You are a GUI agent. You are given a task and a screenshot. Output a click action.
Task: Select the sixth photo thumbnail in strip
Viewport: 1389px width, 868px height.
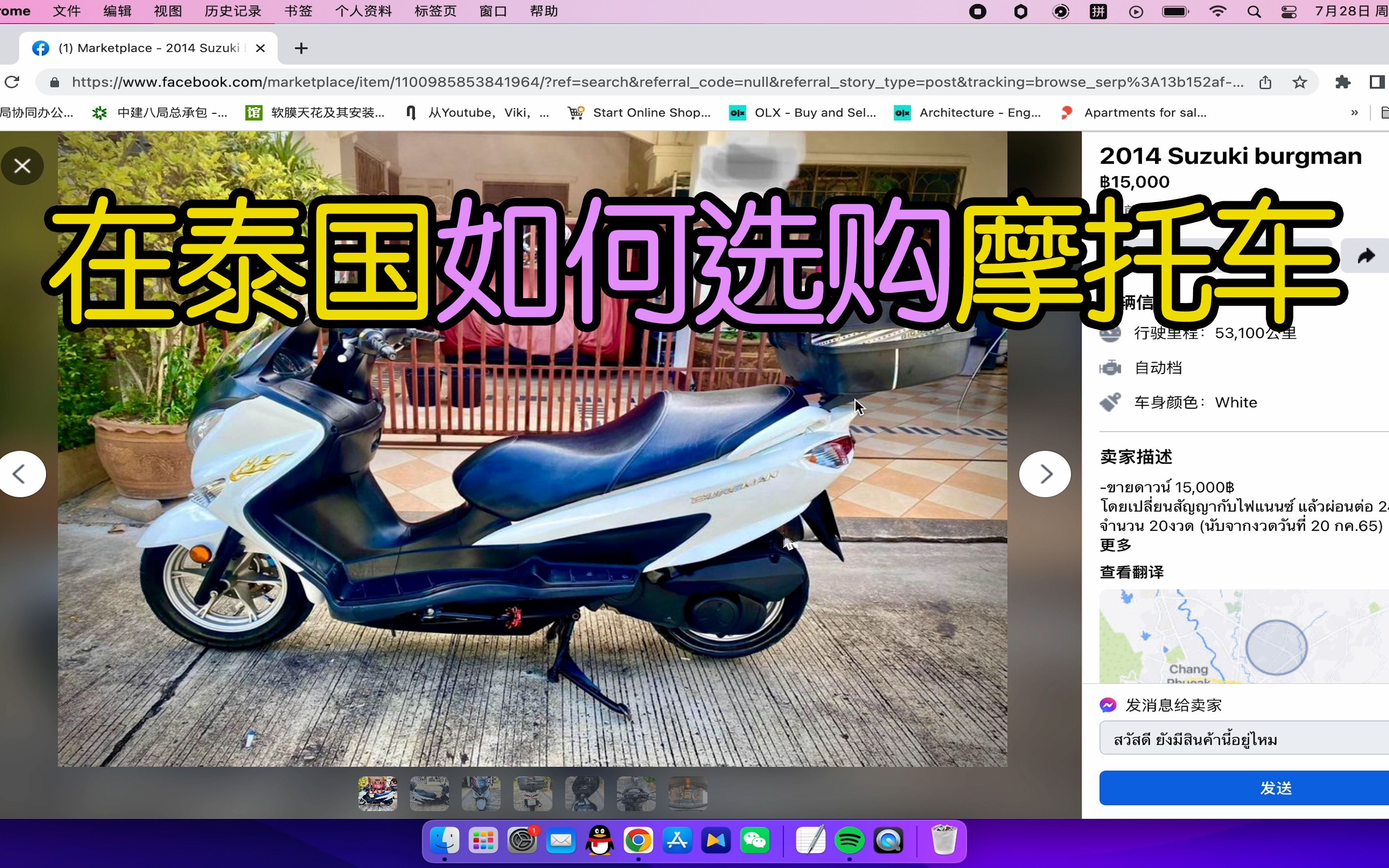click(x=636, y=793)
